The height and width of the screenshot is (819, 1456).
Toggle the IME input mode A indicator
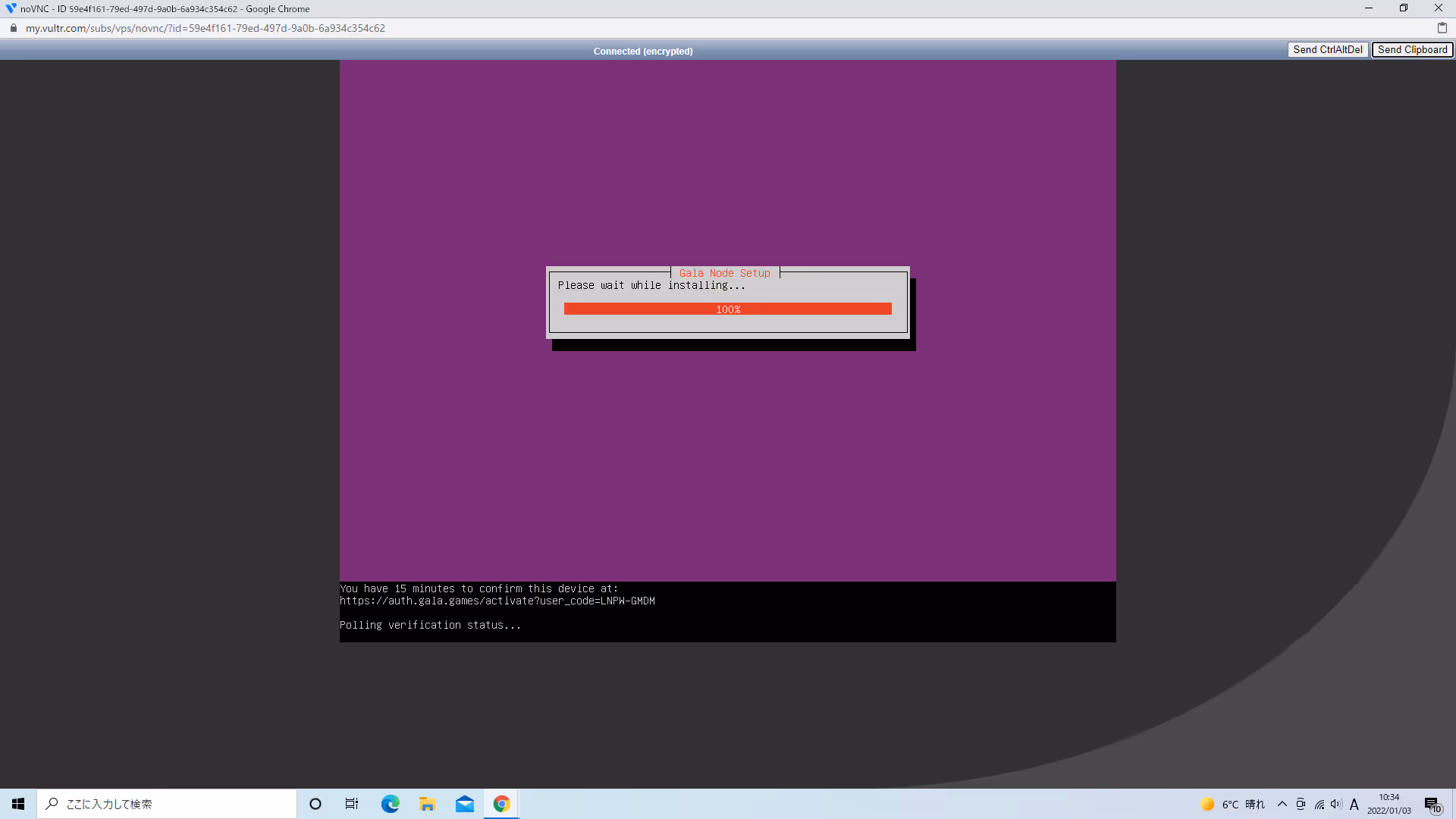tap(1354, 804)
